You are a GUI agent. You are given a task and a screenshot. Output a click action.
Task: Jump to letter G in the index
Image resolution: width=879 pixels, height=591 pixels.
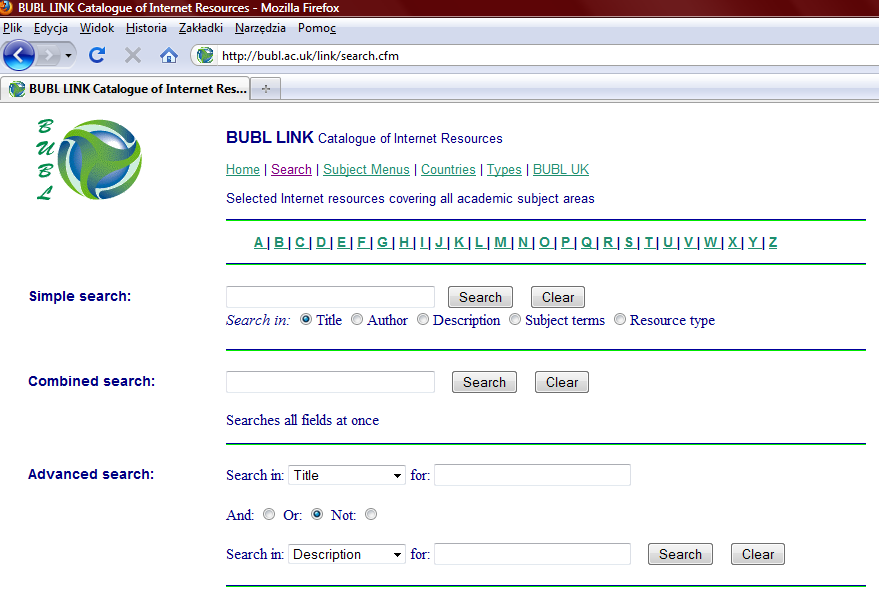382,242
